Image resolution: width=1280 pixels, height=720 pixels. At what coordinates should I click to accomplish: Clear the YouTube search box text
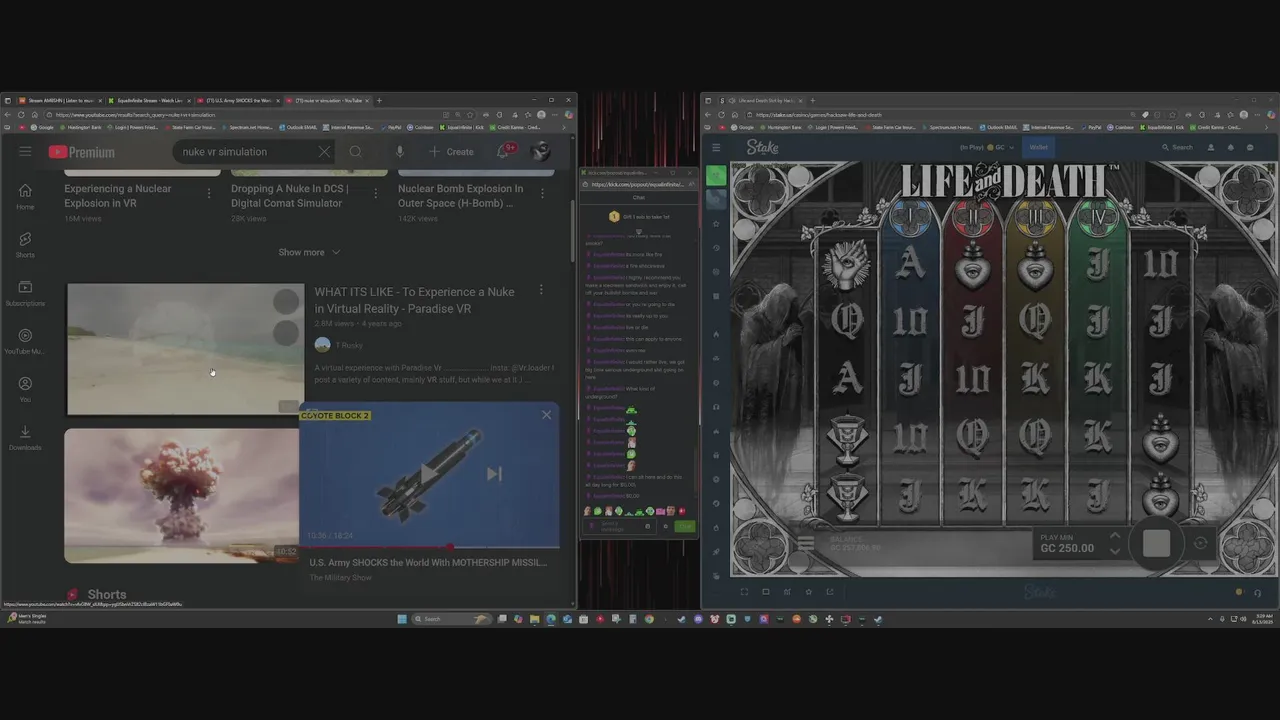coord(324,152)
